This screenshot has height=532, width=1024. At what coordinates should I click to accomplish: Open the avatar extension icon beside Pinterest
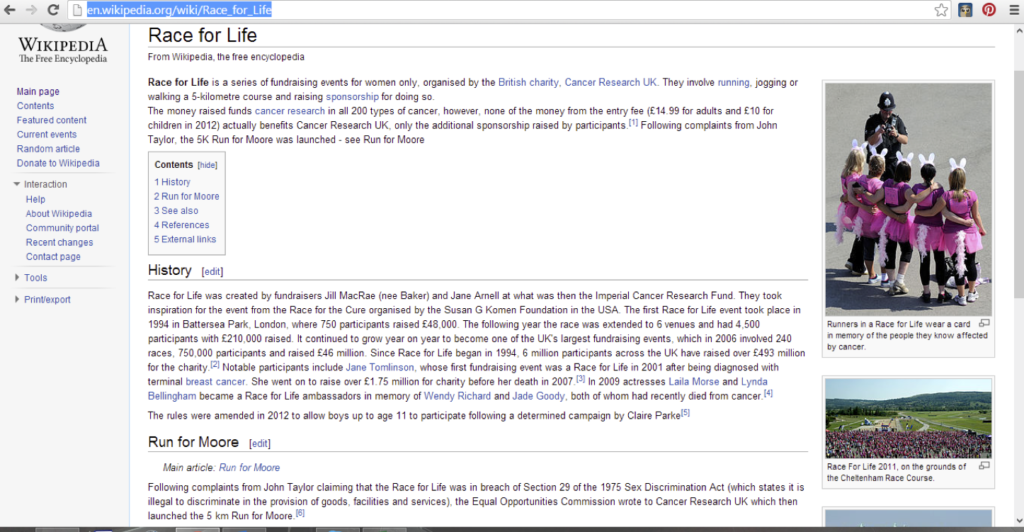coord(965,10)
